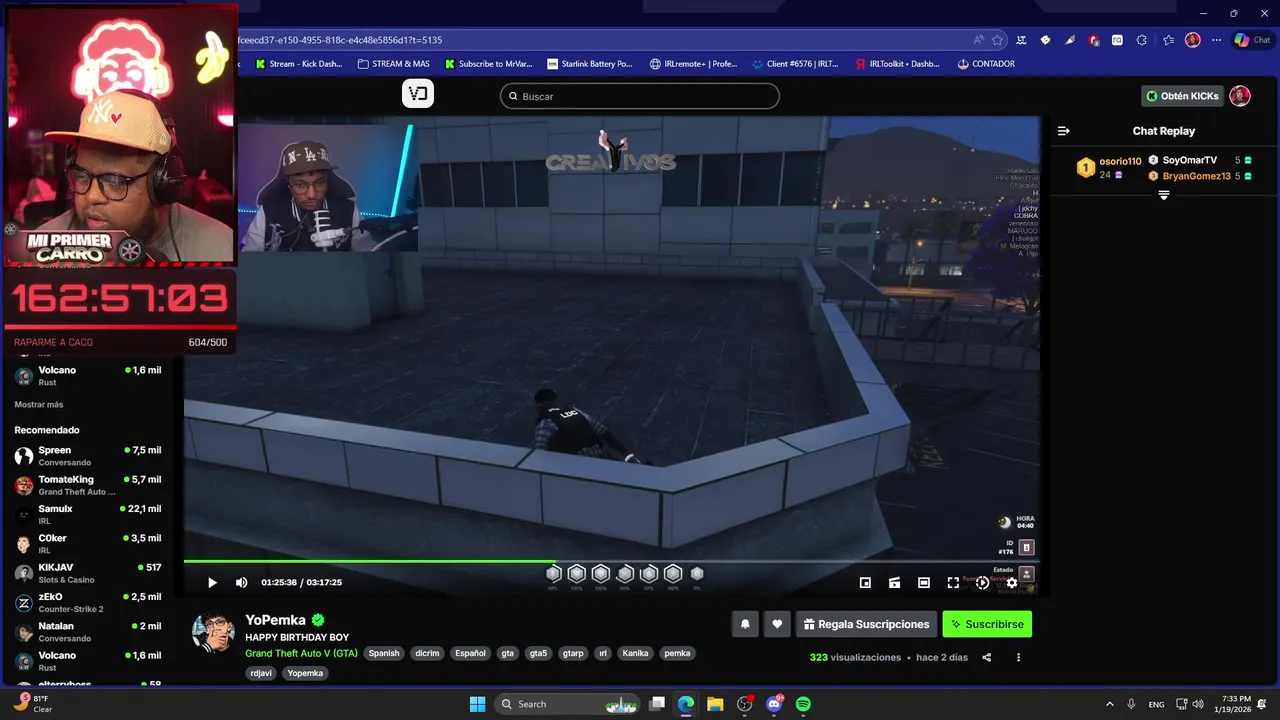Open Edge profile picture

[1192, 40]
